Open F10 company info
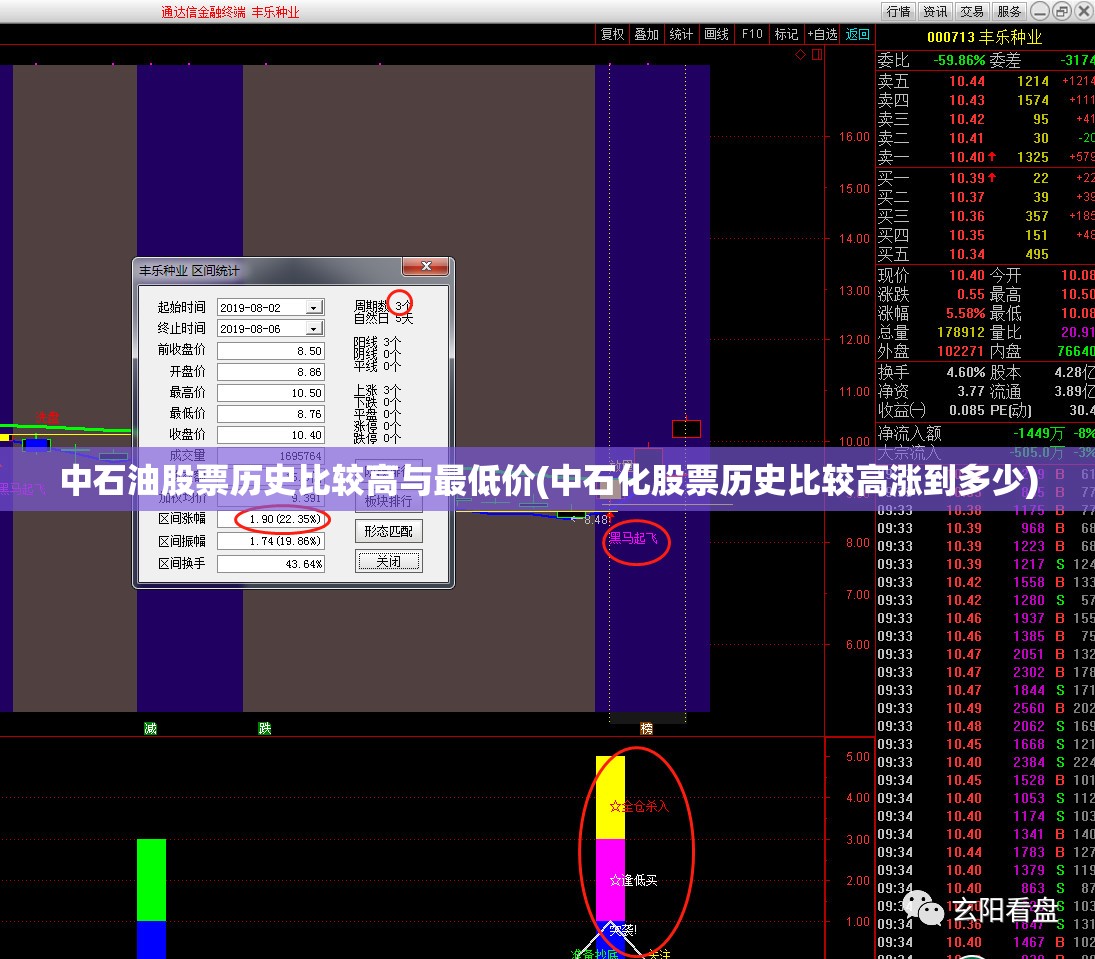The height and width of the screenshot is (959, 1095). point(752,34)
